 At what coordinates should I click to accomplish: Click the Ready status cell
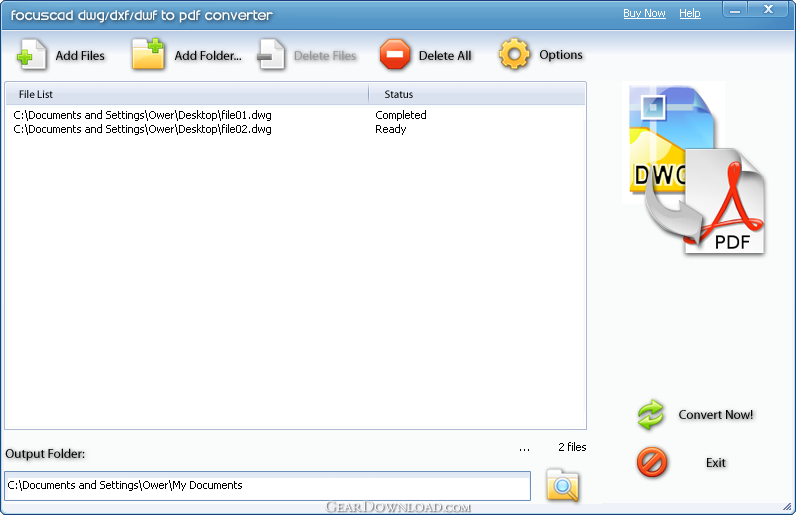pyautogui.click(x=391, y=130)
